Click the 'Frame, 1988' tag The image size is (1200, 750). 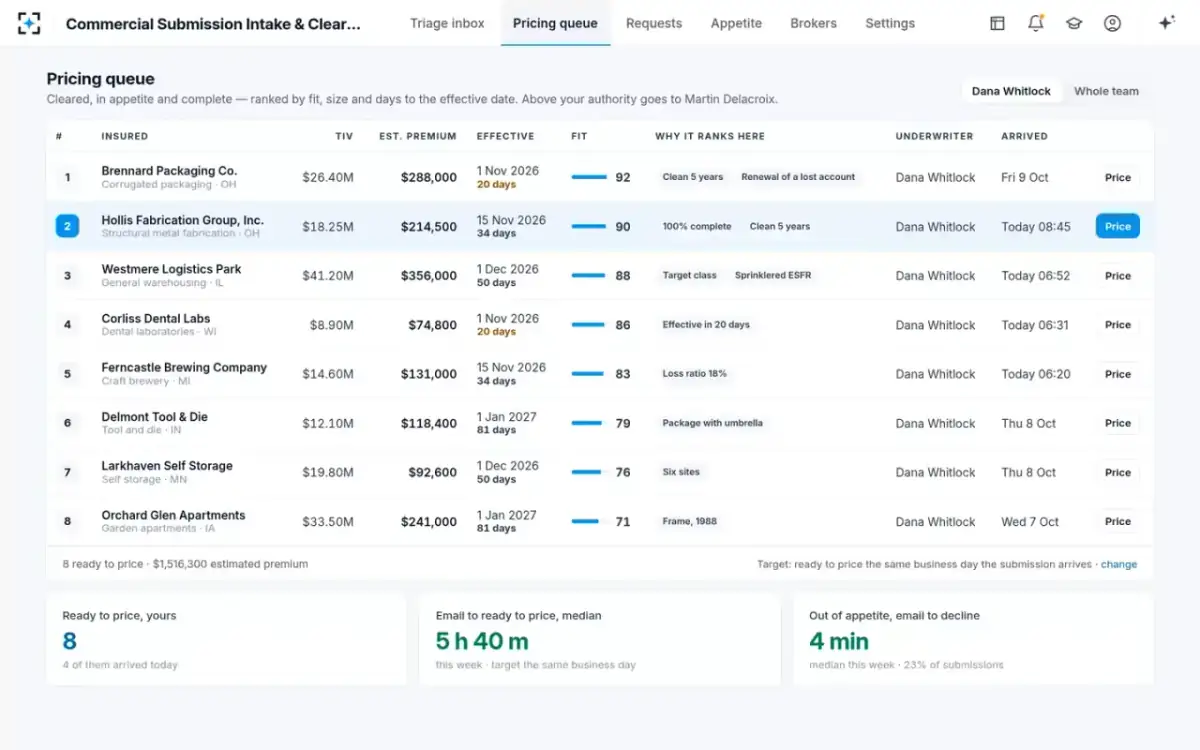(x=689, y=521)
